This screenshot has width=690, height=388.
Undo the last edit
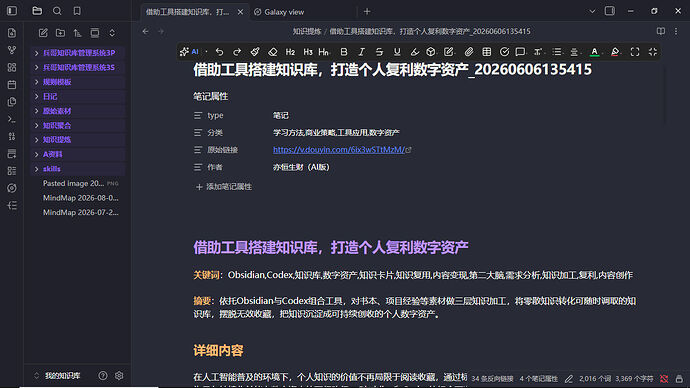coord(220,52)
